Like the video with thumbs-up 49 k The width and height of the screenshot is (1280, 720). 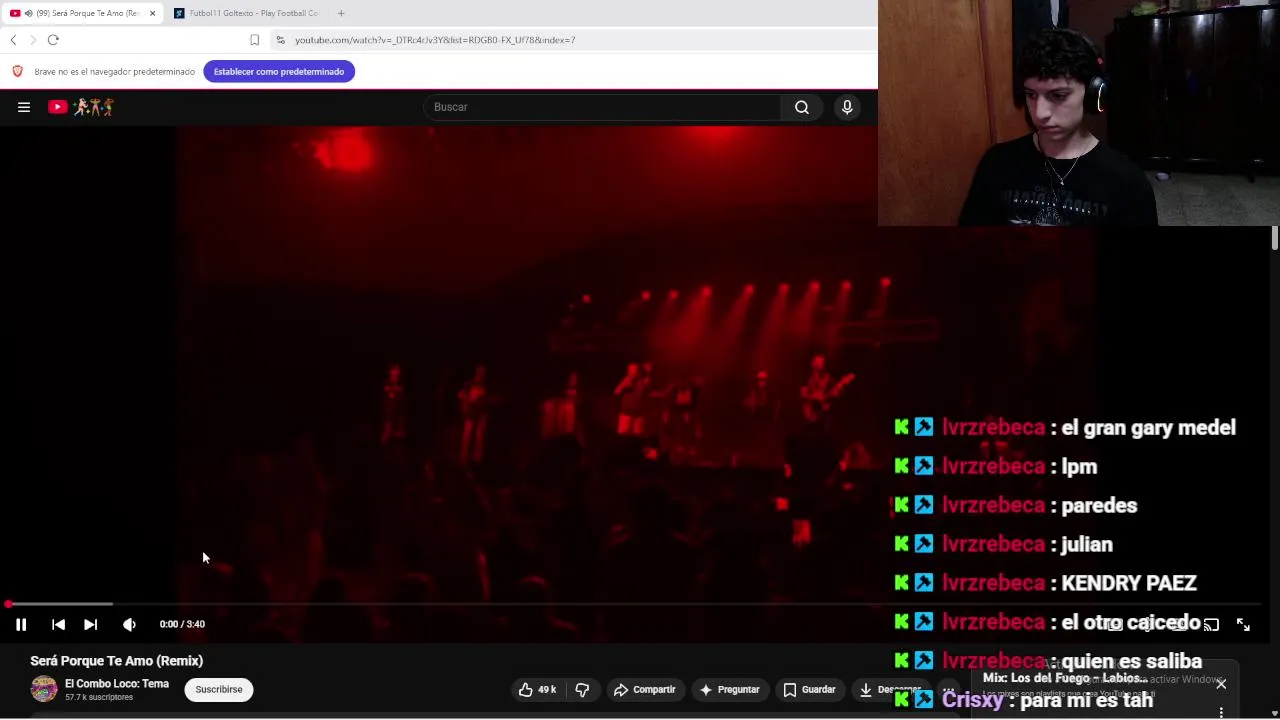(x=537, y=689)
